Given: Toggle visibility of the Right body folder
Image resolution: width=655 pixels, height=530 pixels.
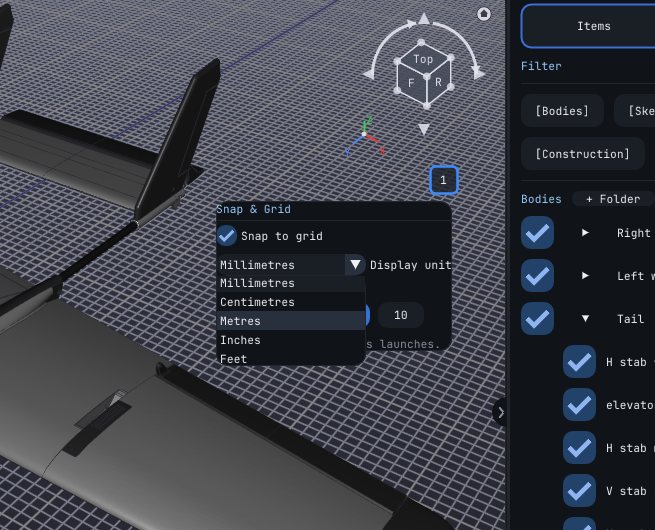Looking at the screenshot, I should (x=537, y=233).
